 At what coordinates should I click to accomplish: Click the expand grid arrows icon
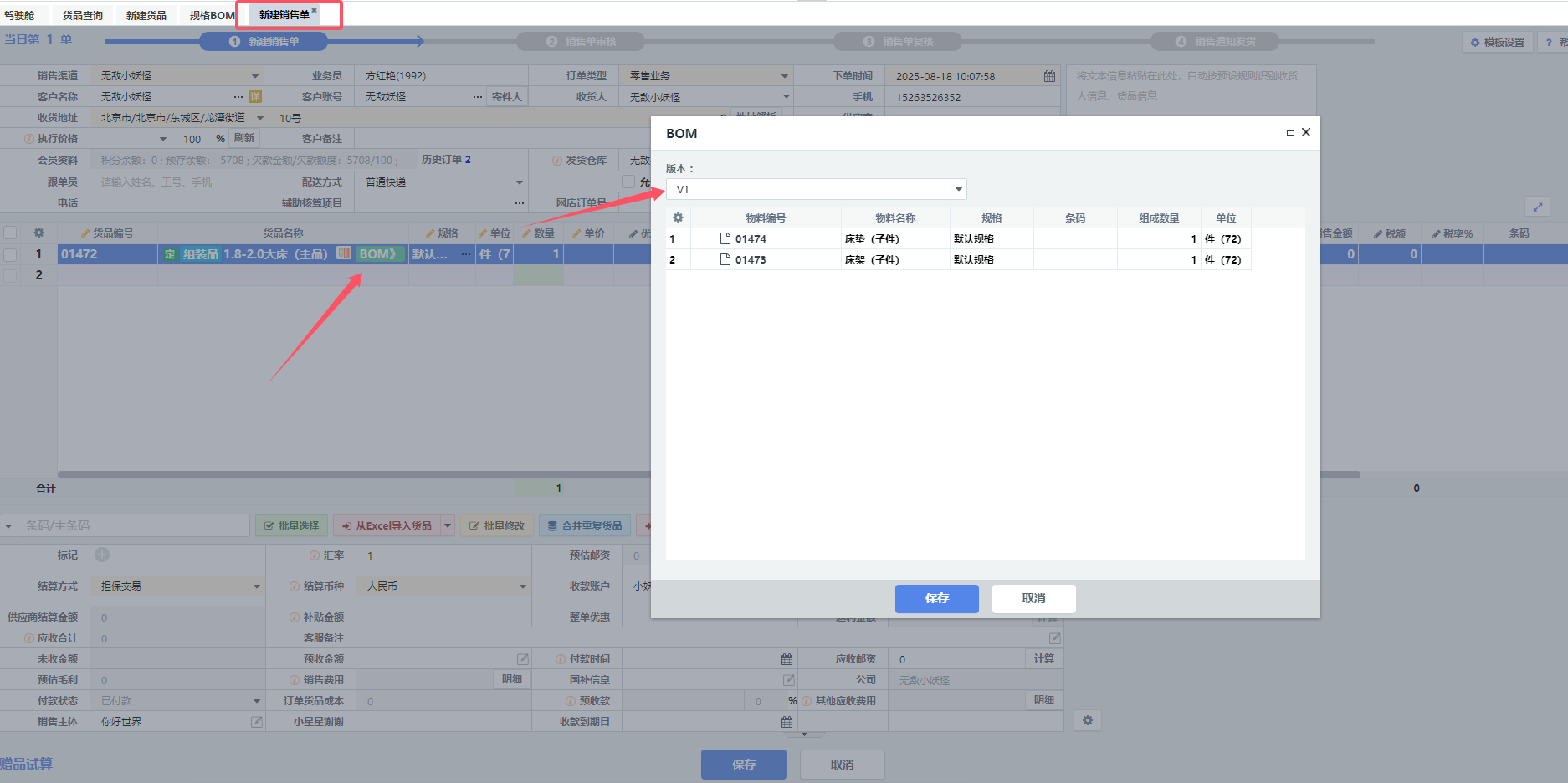click(x=1538, y=207)
